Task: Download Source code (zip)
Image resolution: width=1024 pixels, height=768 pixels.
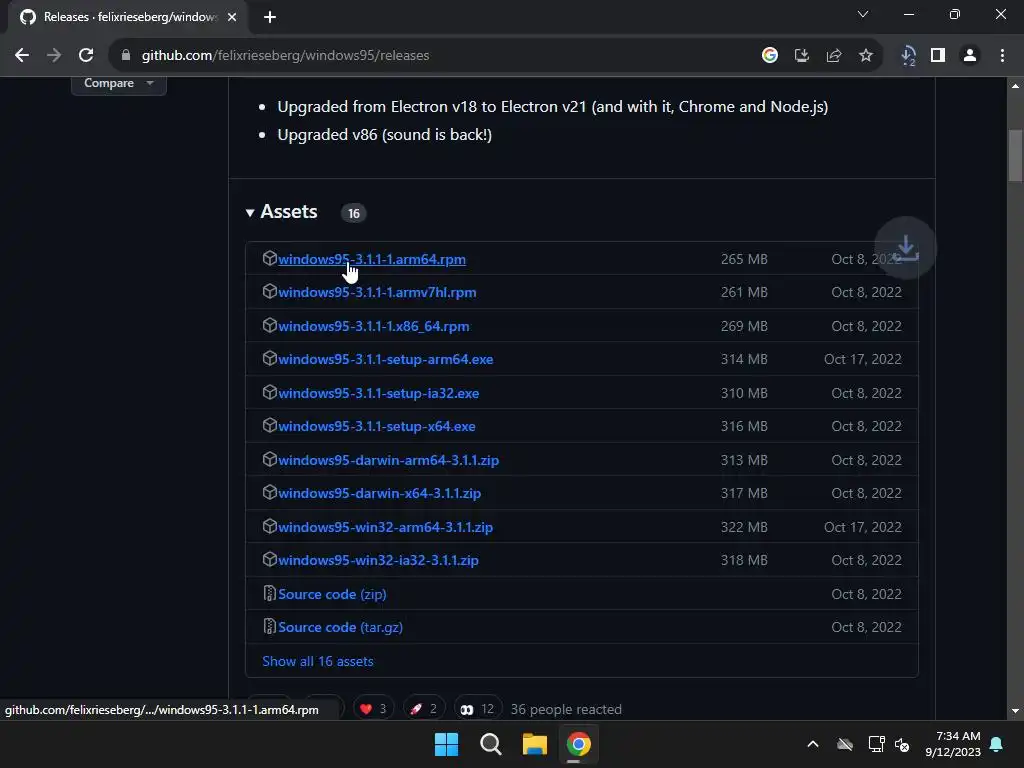Action: click(x=332, y=594)
